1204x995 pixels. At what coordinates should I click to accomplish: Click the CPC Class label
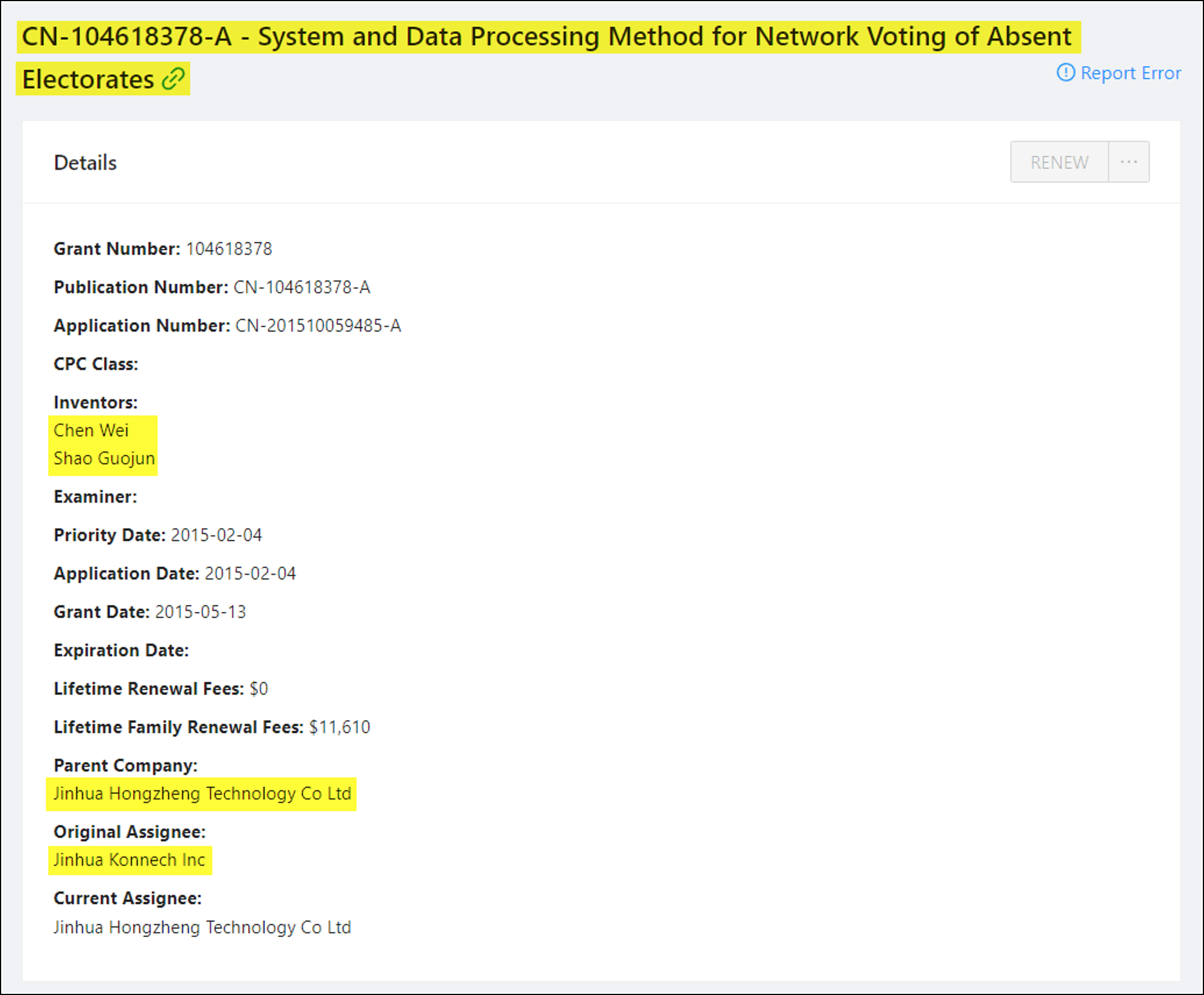(96, 364)
